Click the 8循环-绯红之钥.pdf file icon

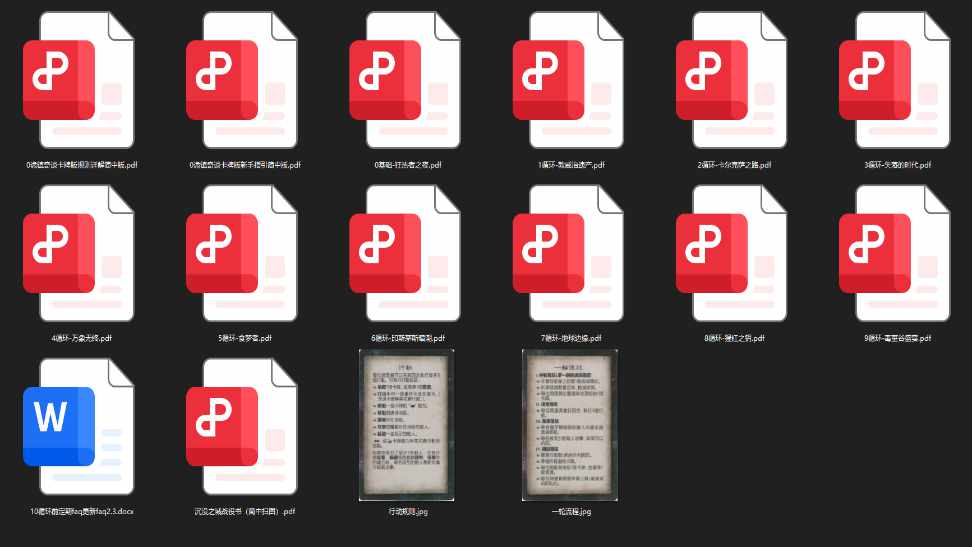(x=734, y=253)
